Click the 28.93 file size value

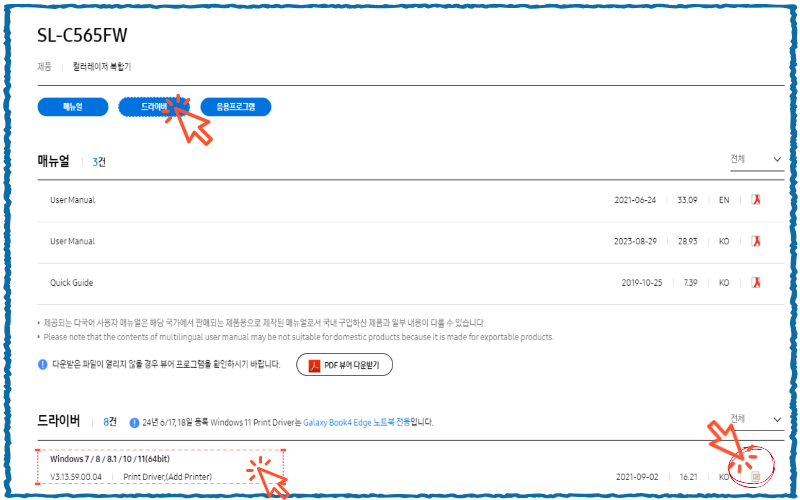(687, 241)
